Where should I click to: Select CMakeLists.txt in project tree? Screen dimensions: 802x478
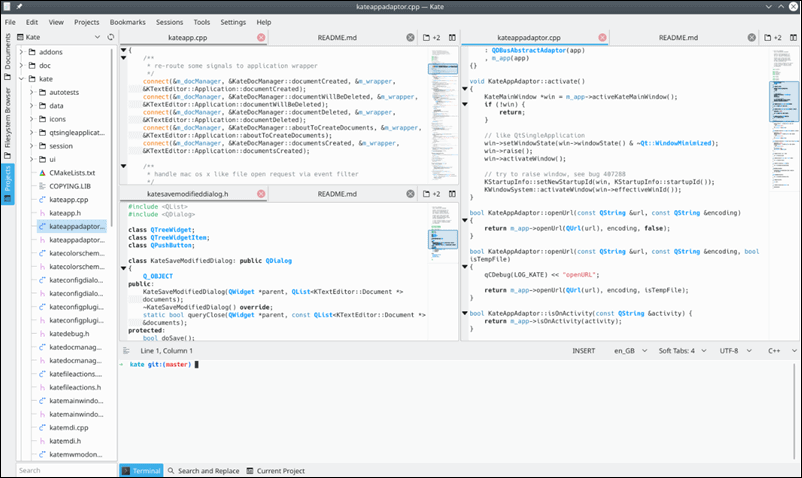pyautogui.click(x=72, y=173)
